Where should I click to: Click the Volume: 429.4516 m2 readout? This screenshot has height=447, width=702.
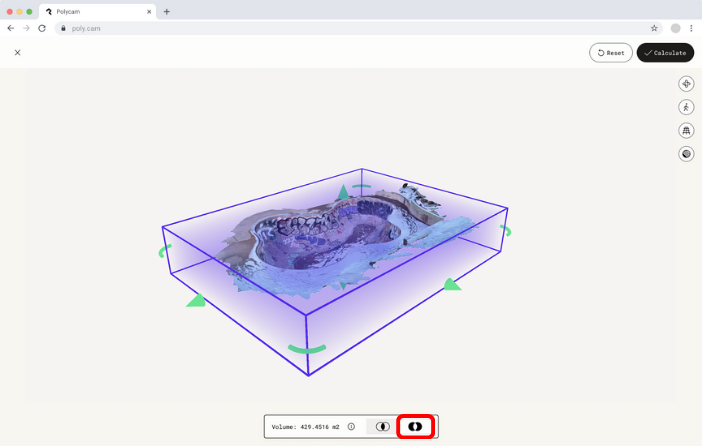305,427
